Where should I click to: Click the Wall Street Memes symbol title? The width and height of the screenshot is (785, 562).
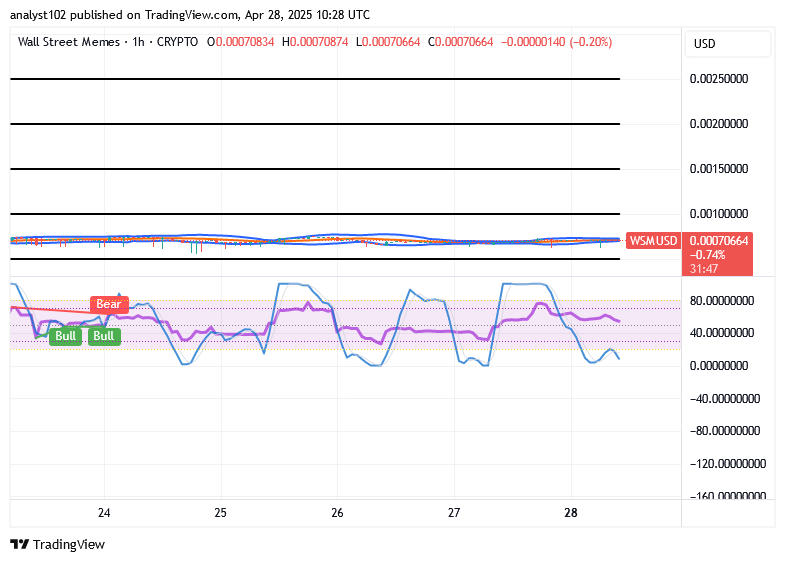(69, 42)
